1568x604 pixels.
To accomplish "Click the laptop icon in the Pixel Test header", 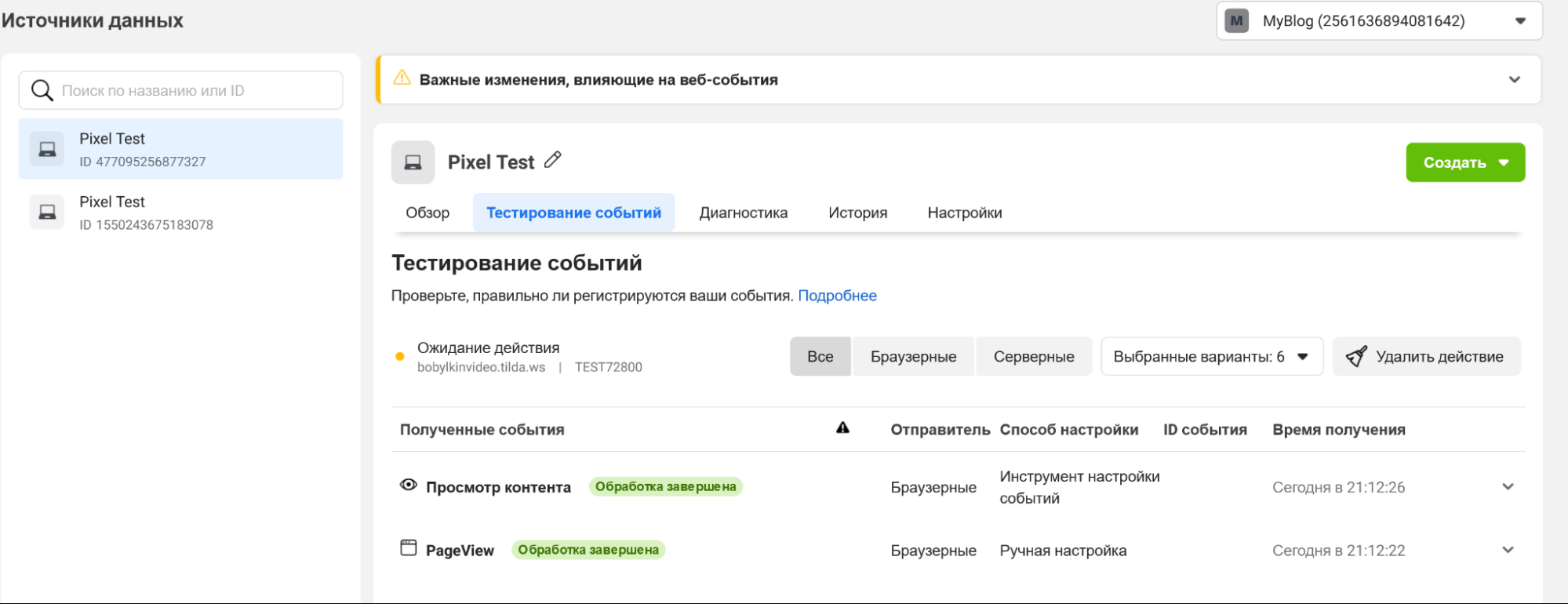I will pyautogui.click(x=413, y=162).
